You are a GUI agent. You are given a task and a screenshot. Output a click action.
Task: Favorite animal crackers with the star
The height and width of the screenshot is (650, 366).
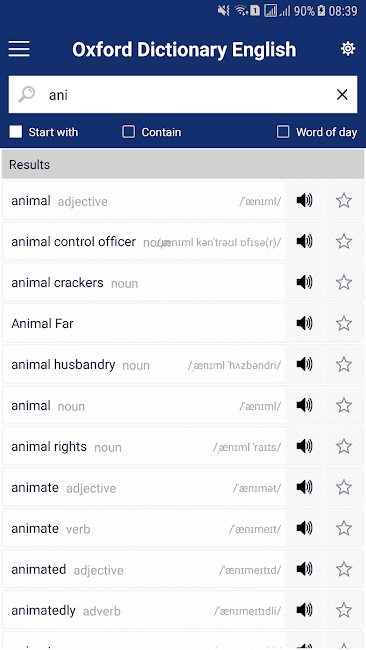coord(344,282)
